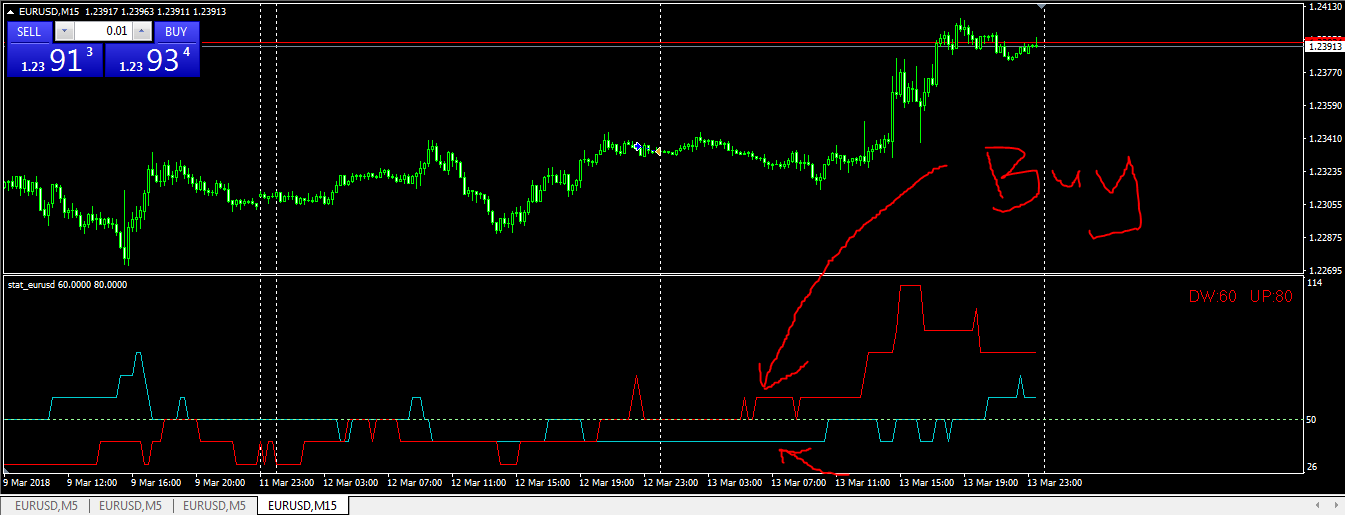
Task: Switch to the third EURUSD,M5 tab
Action: [x=214, y=506]
